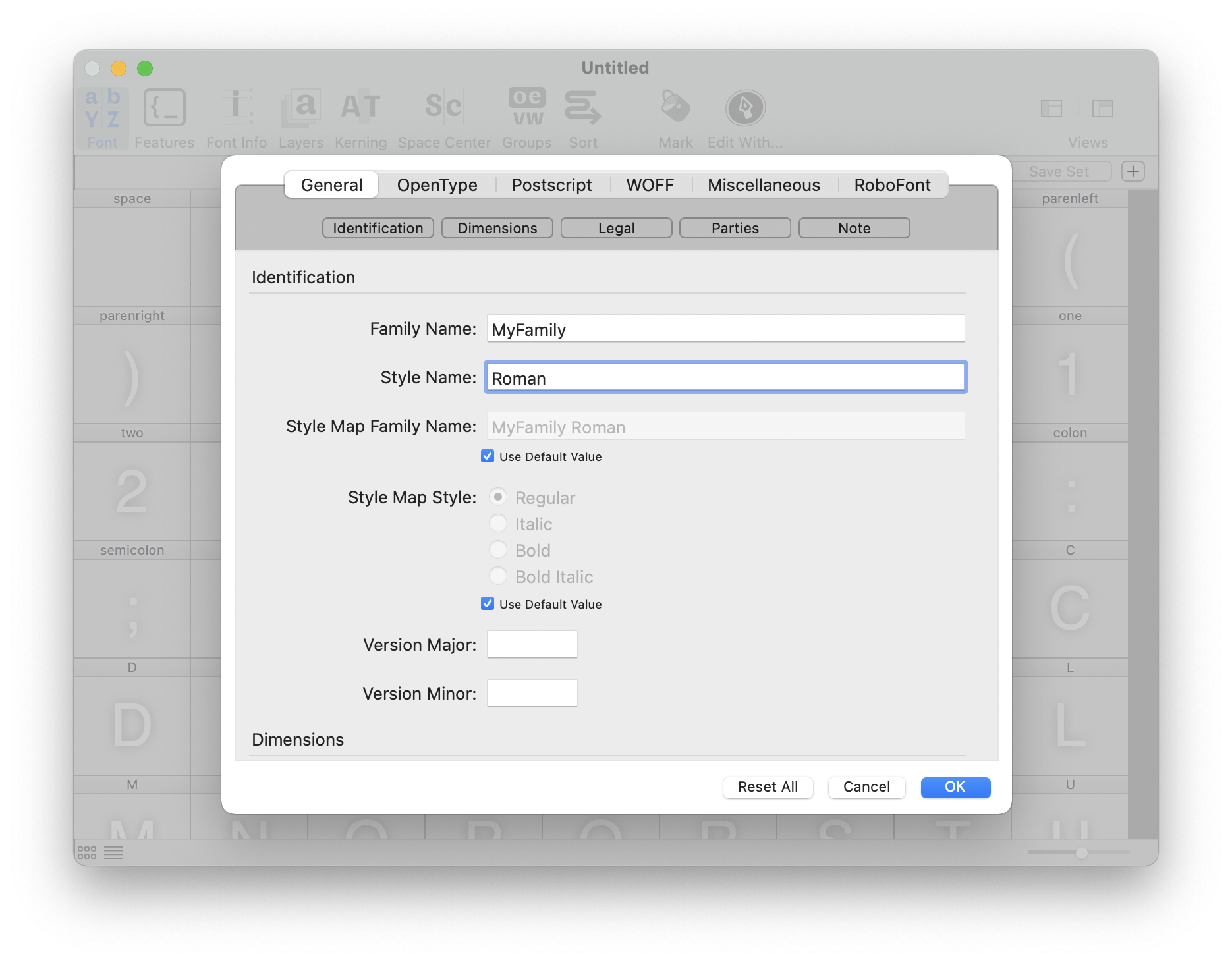Select the colon glyph cell
This screenshot has width=1232, height=963.
1070,482
